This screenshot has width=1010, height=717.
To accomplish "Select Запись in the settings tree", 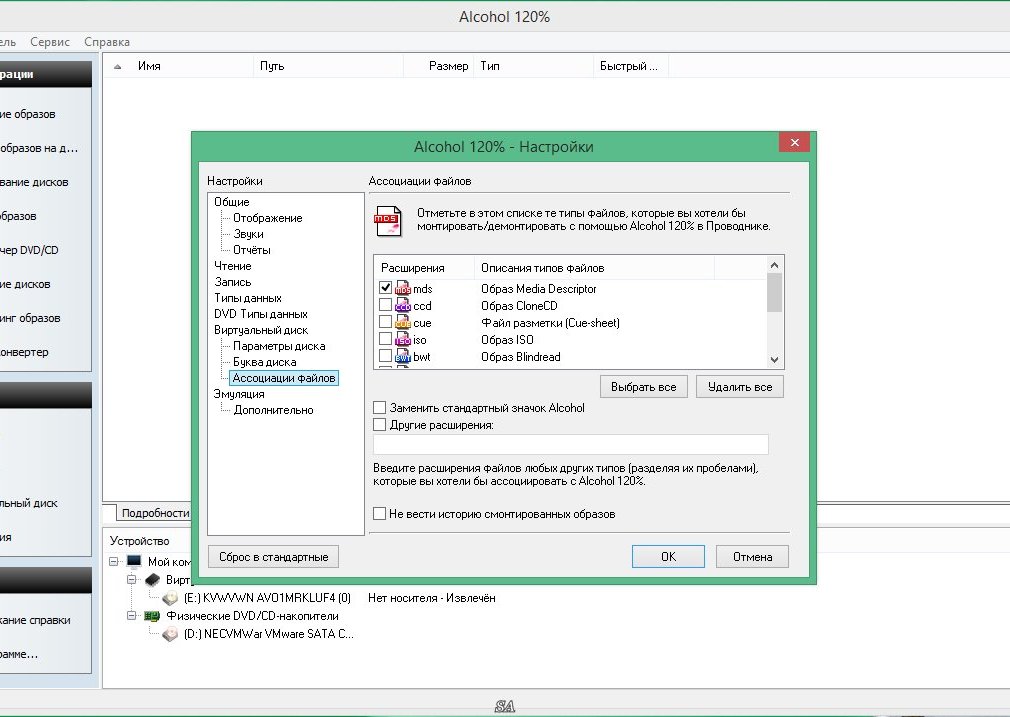I will click(x=233, y=282).
